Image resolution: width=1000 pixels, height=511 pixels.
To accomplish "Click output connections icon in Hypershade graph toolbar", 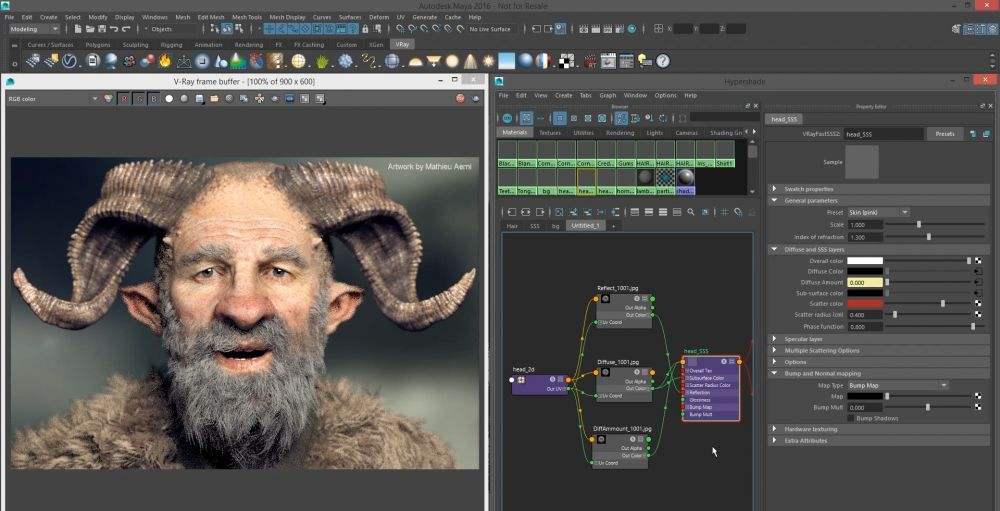I will pyautogui.click(x=541, y=212).
